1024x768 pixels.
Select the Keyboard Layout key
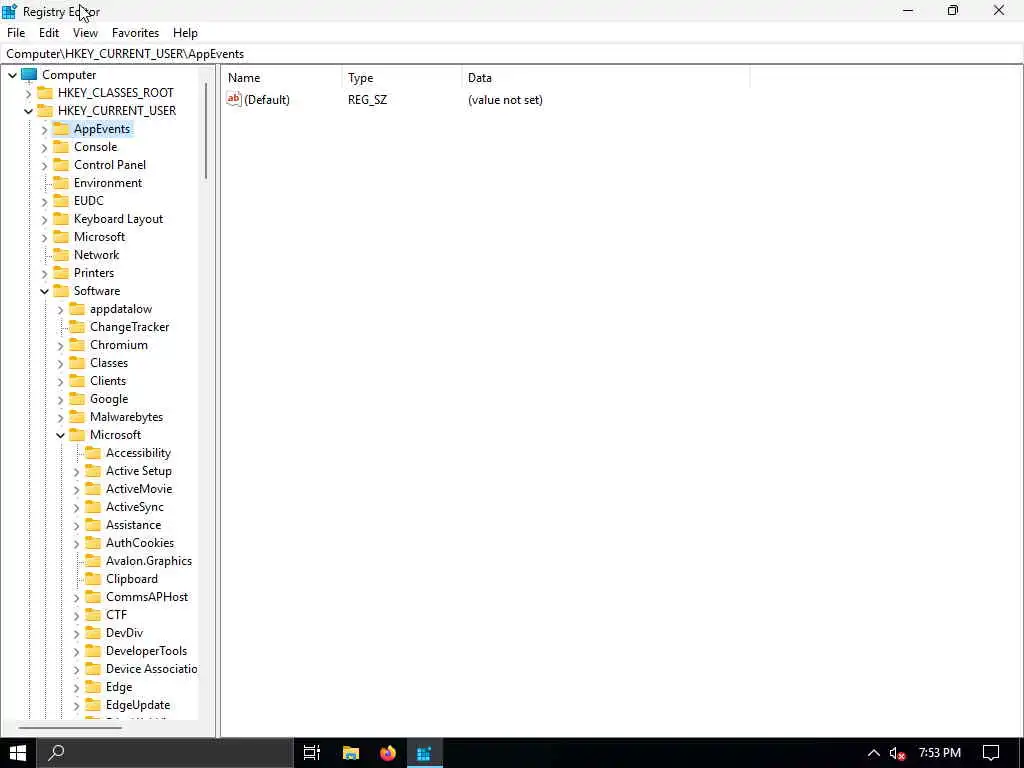click(118, 219)
